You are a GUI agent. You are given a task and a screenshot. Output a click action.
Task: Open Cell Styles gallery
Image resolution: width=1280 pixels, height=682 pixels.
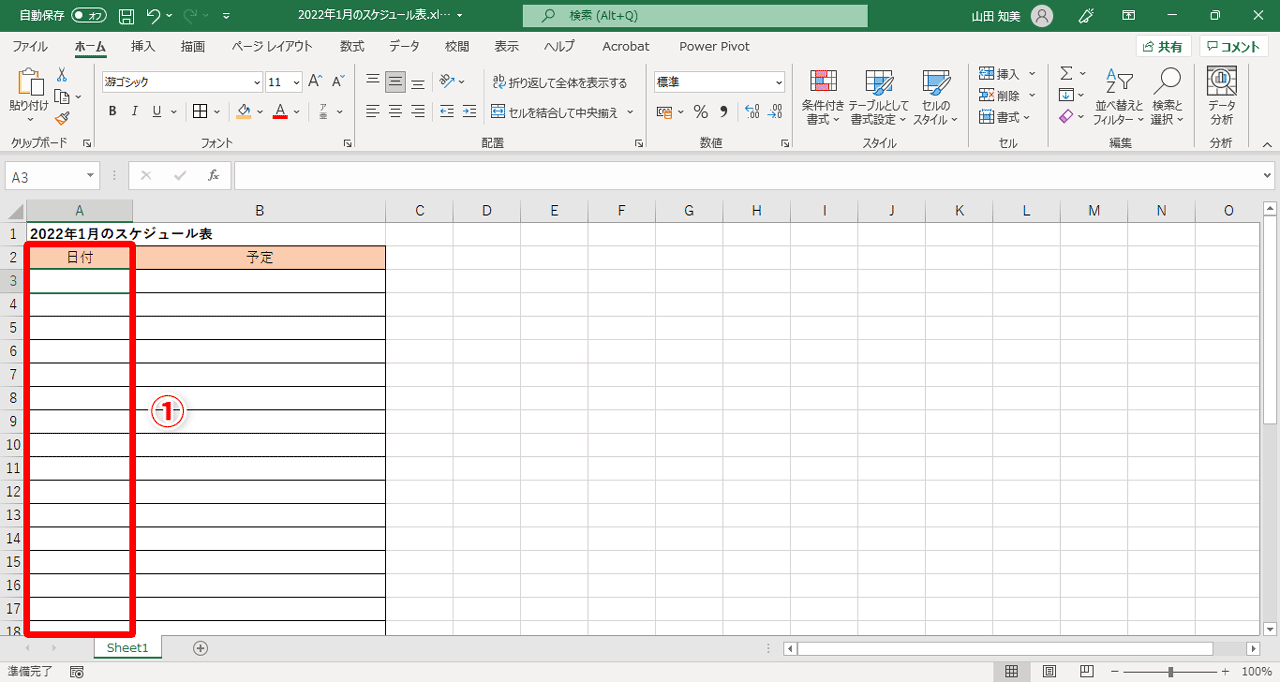coord(936,97)
